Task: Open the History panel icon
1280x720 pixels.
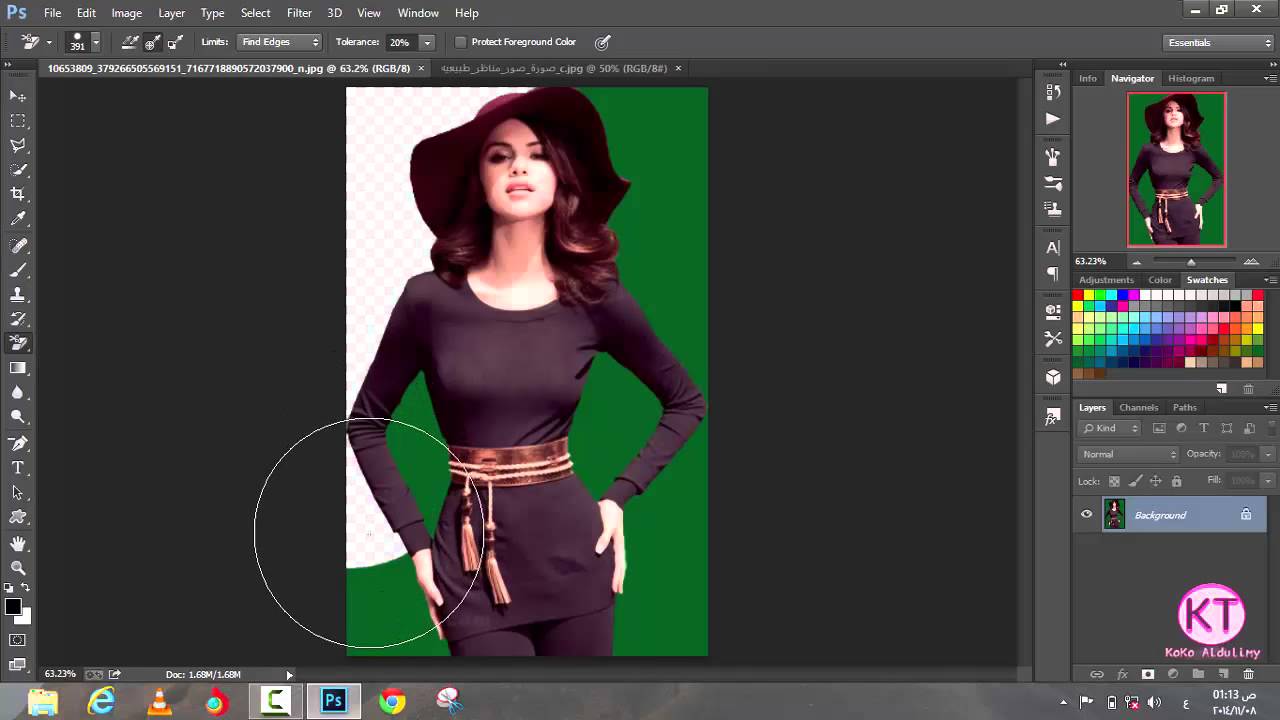Action: [1053, 92]
